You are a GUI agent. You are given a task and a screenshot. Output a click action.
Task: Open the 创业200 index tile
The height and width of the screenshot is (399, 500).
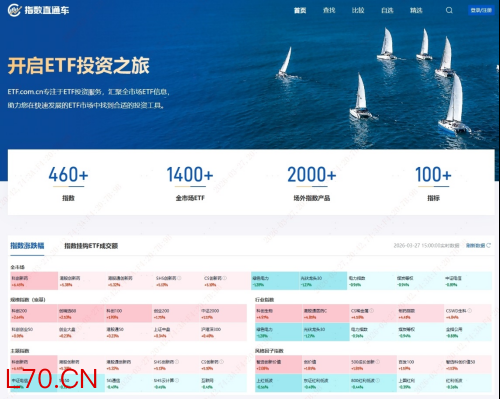(x=176, y=314)
